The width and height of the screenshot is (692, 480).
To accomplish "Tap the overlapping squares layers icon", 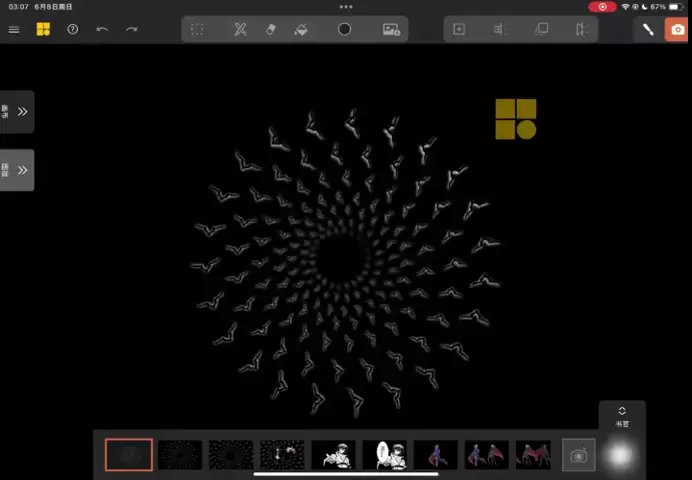I will tap(542, 30).
